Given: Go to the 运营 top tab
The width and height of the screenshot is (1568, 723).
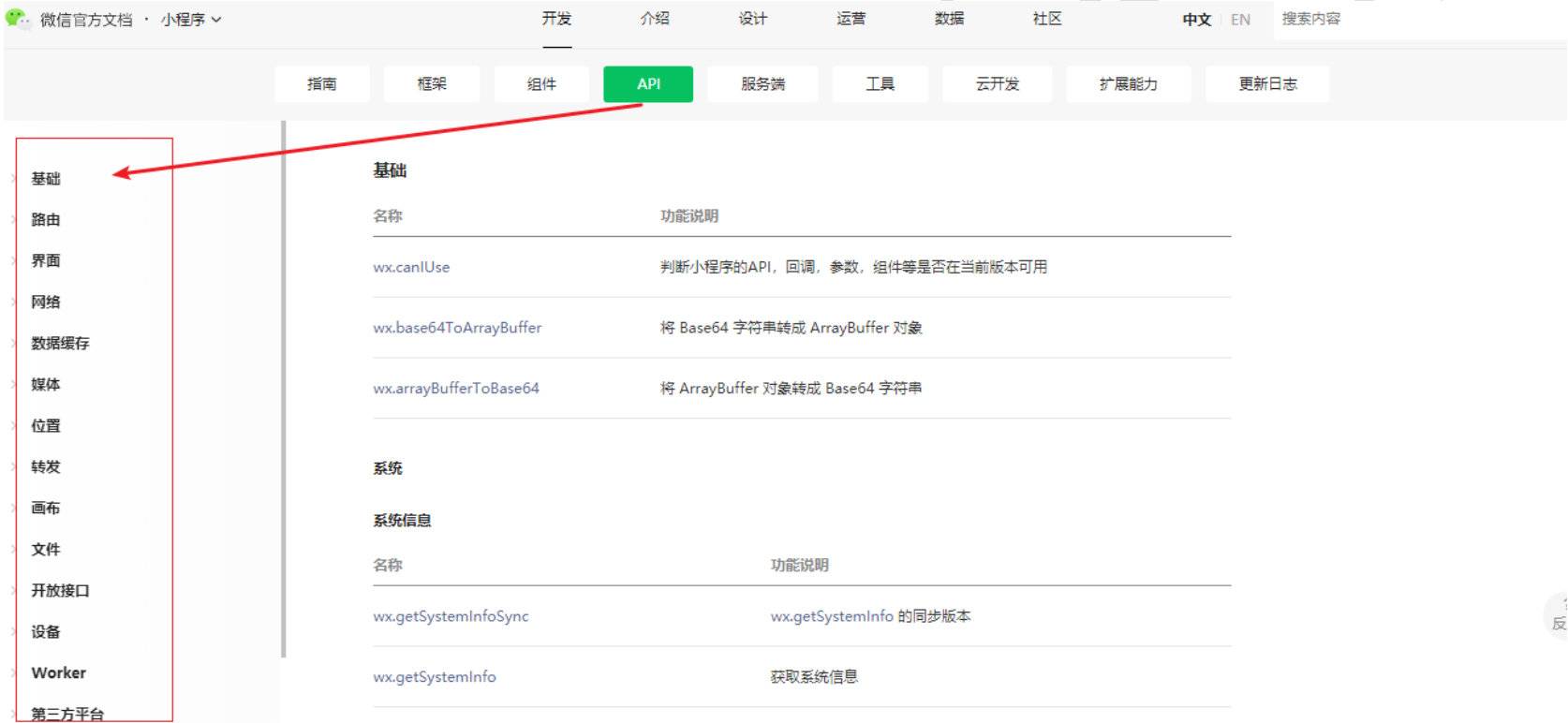Looking at the screenshot, I should point(851,19).
